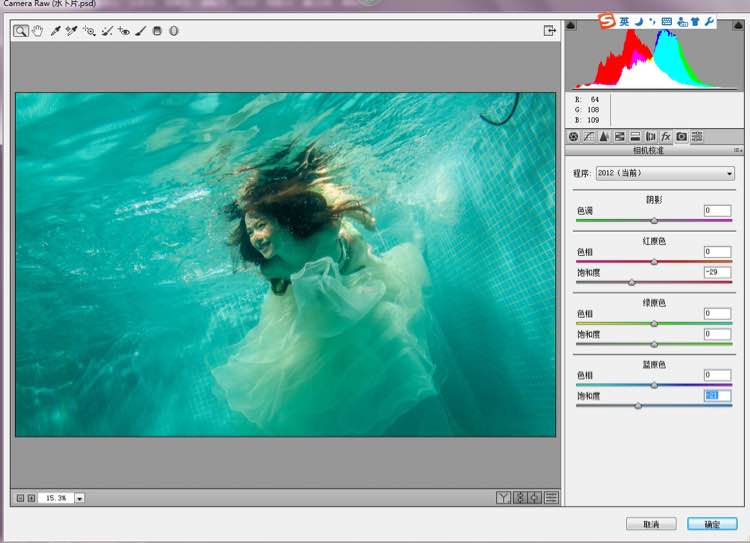Click the Sogou input method S logo
This screenshot has height=543, width=750.
tap(607, 21)
